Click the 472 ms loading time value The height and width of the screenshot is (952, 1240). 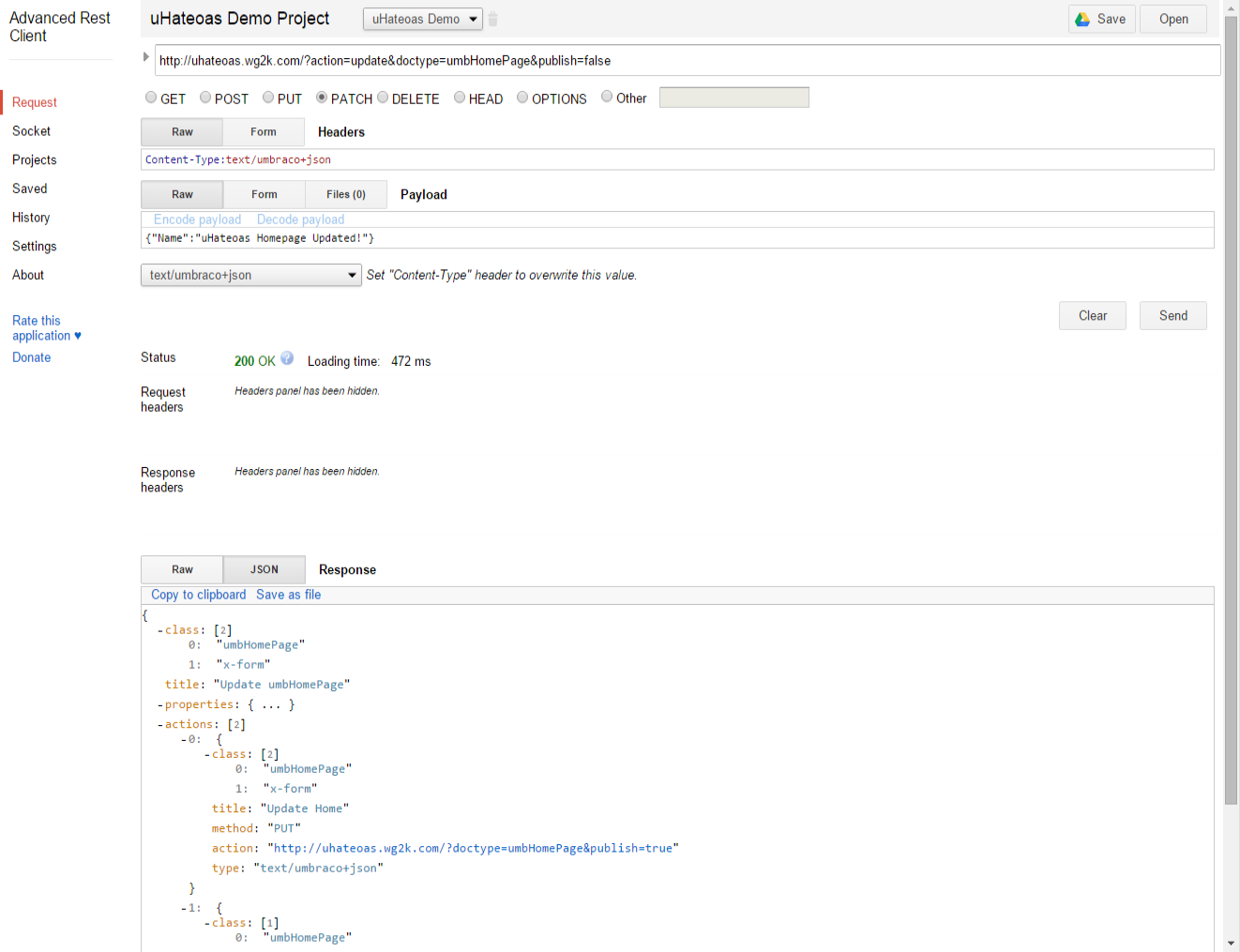coord(411,361)
